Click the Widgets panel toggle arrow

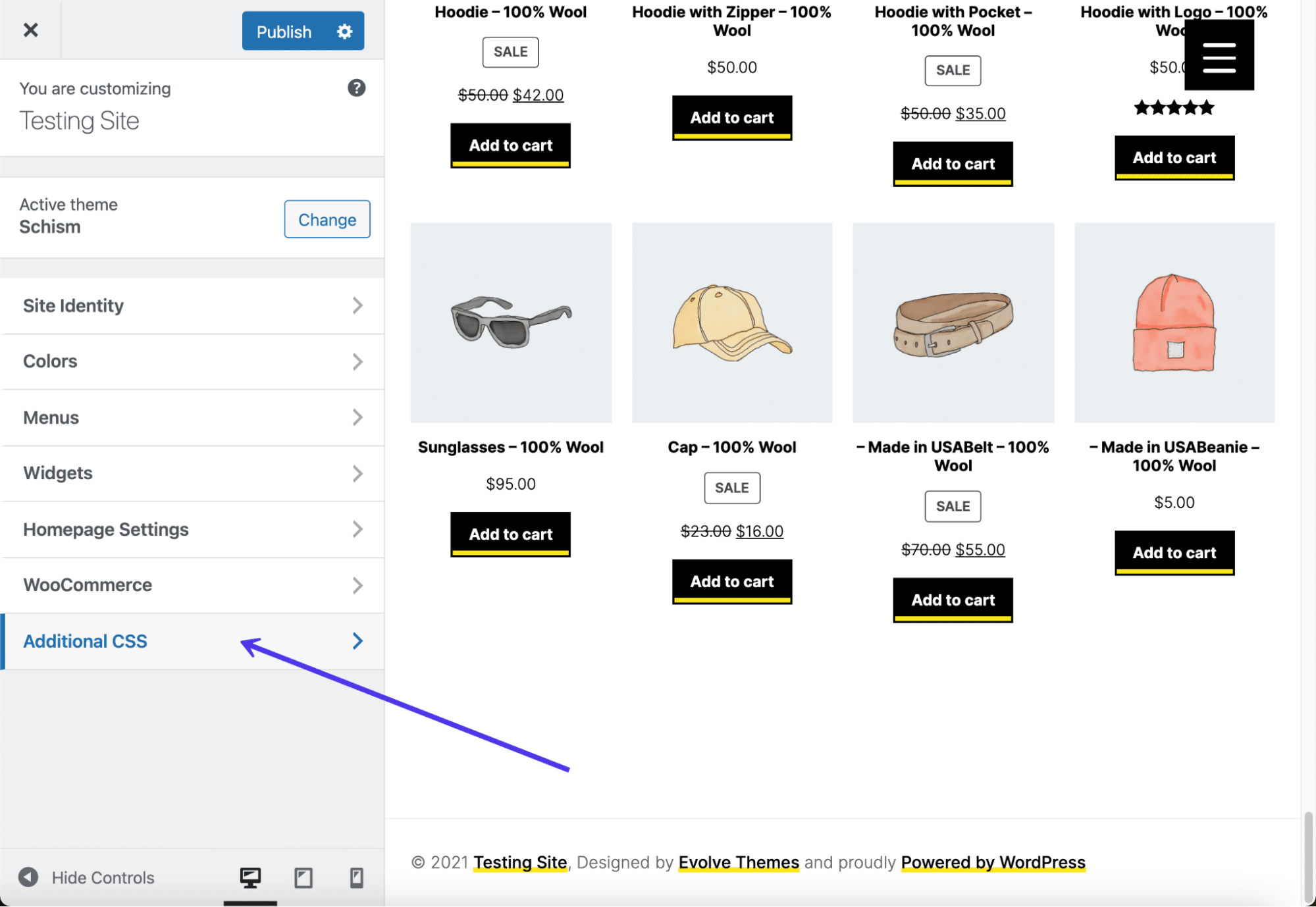pyautogui.click(x=358, y=472)
